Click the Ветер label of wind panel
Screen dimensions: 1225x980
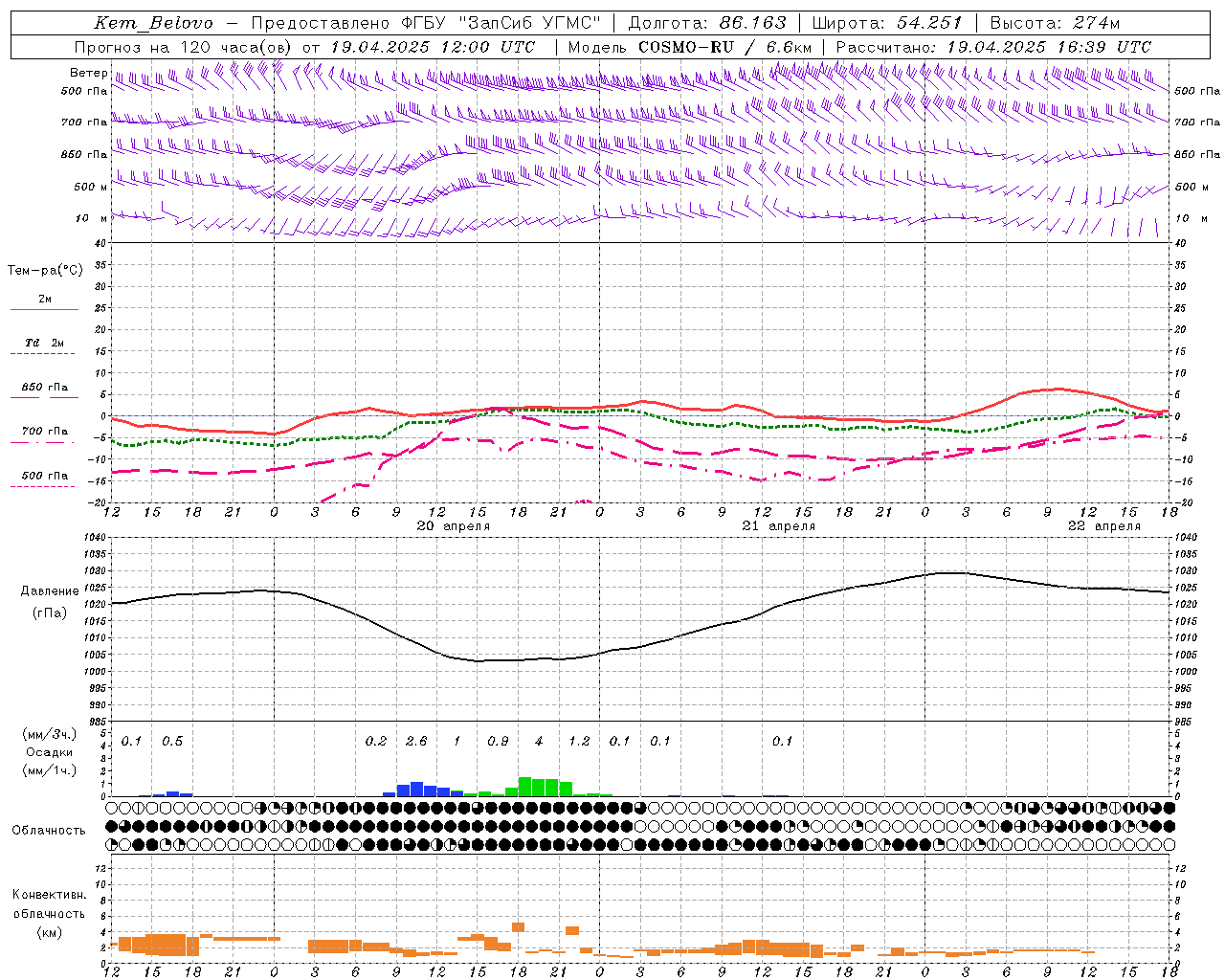88,73
